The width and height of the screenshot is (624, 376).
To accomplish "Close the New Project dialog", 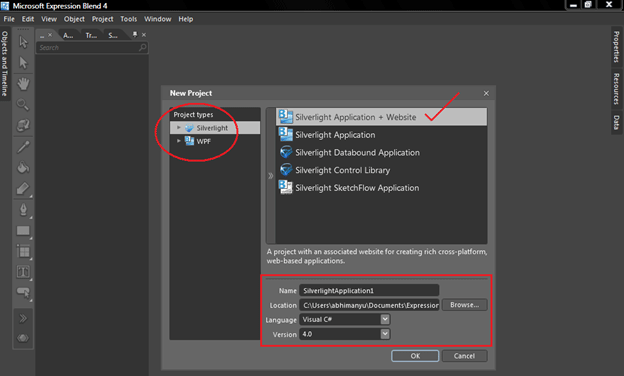I will 486,94.
